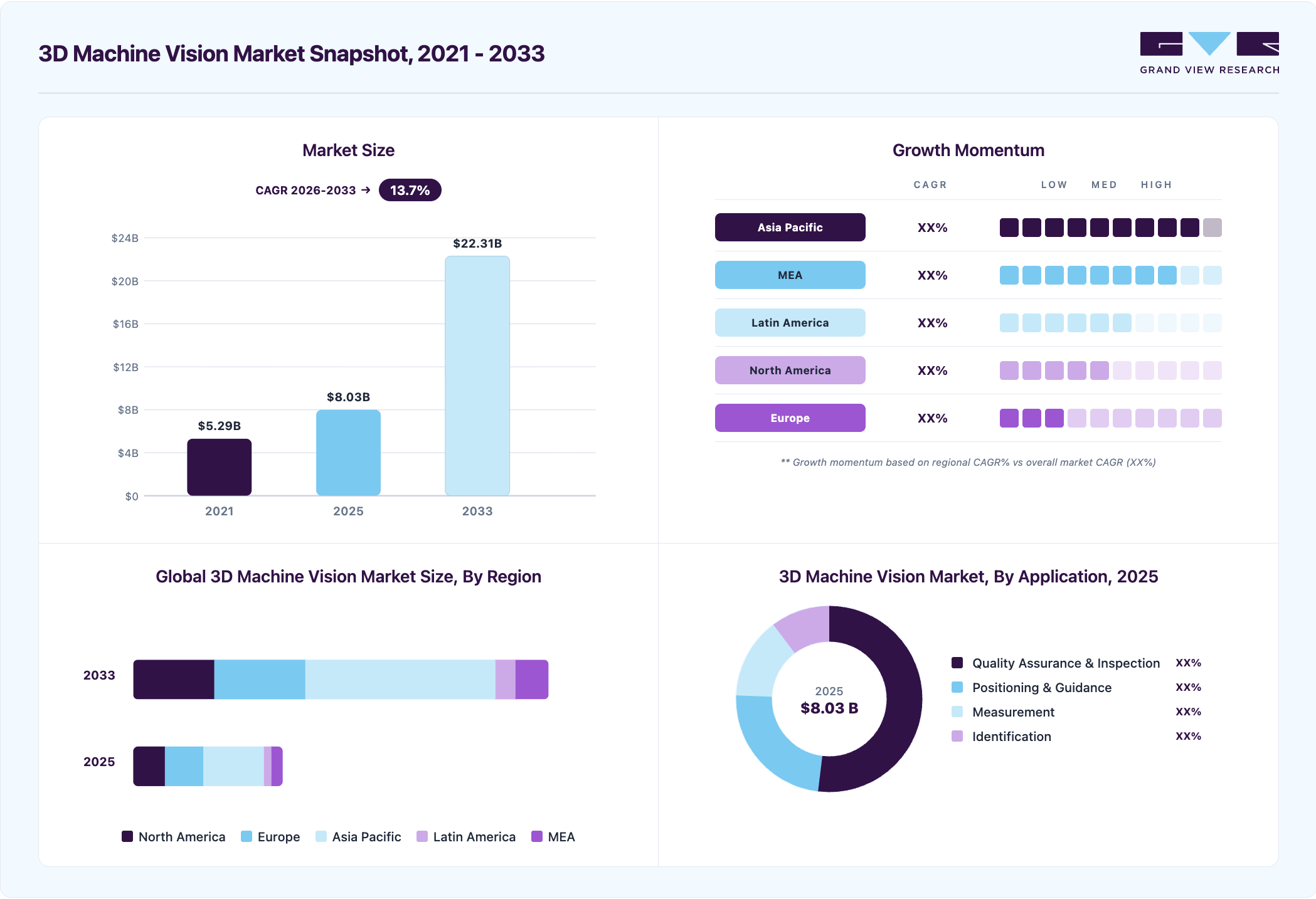Viewport: 1316px width, 899px height.
Task: Click Identification legend swatch
Action: coord(957,736)
